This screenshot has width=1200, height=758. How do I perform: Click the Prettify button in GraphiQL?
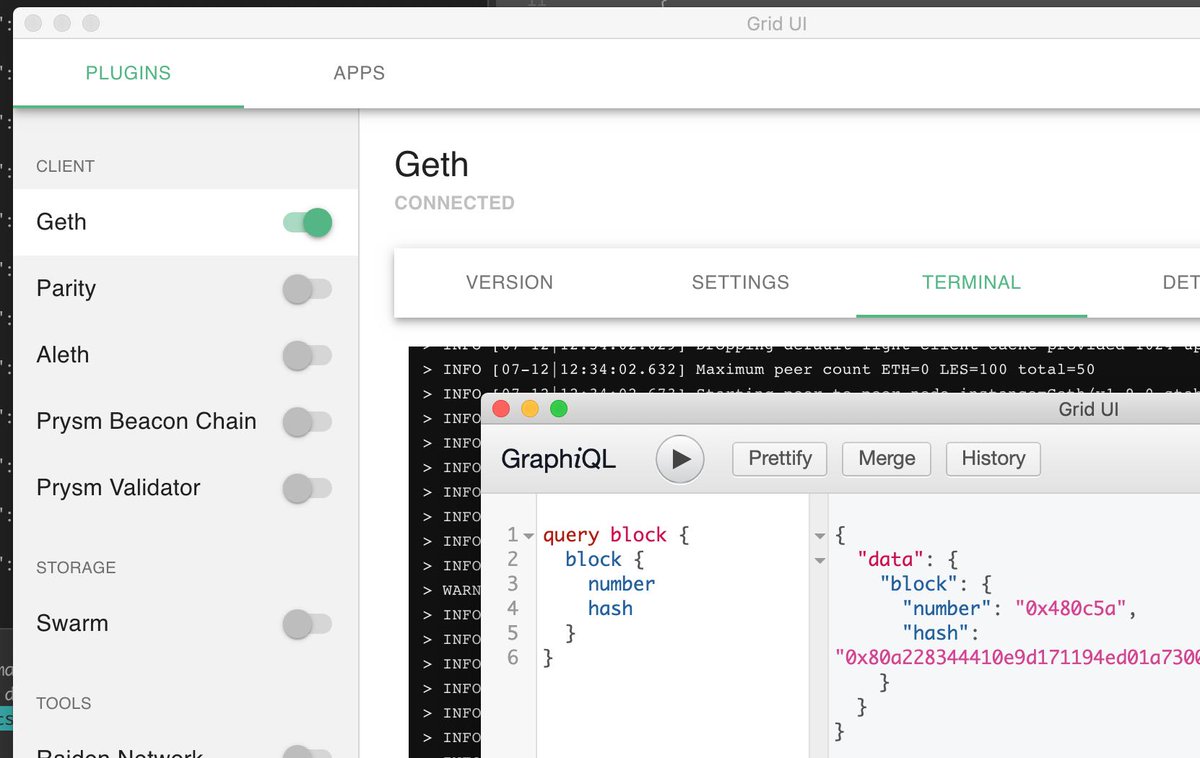tap(780, 459)
